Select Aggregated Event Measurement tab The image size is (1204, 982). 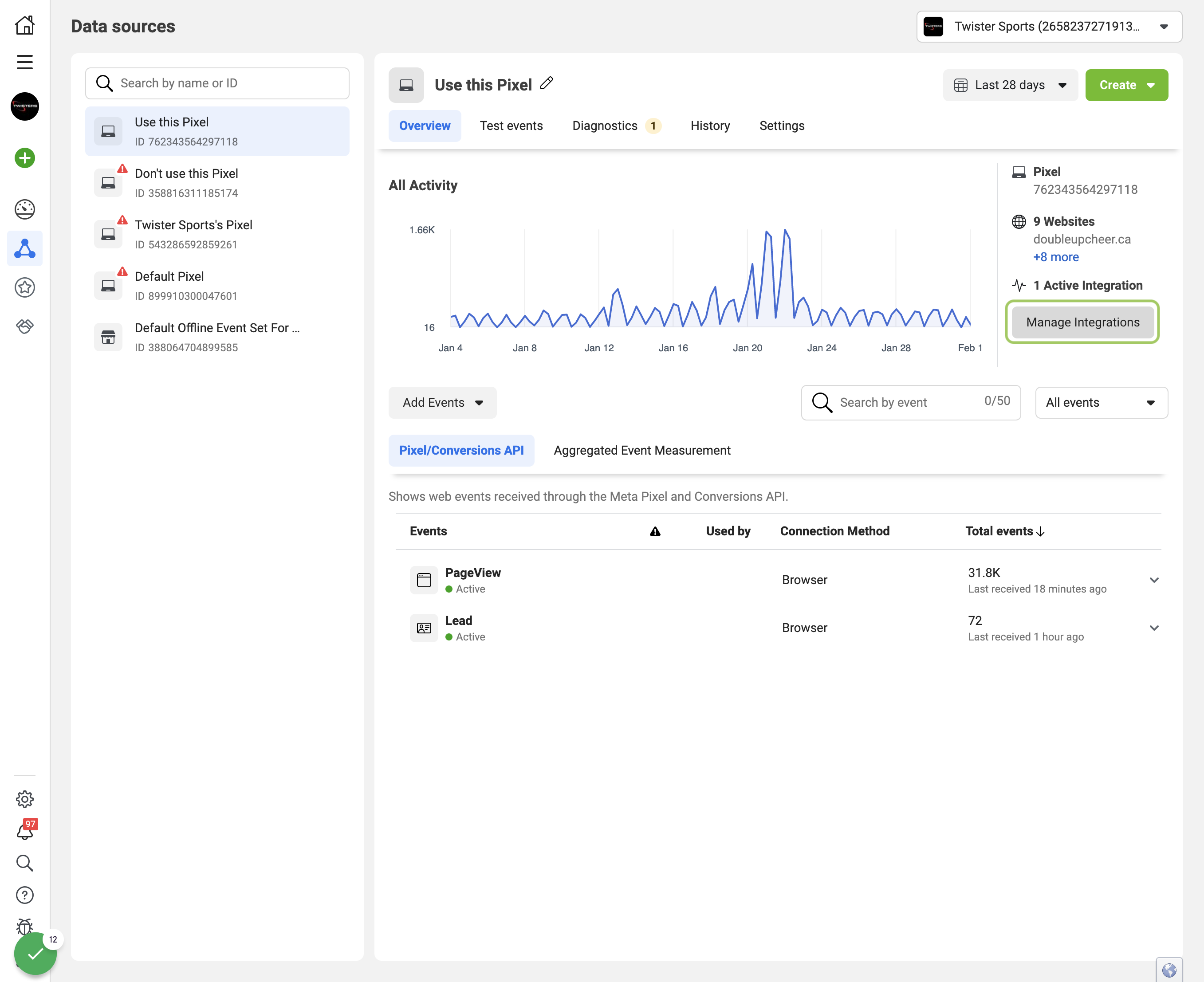642,450
